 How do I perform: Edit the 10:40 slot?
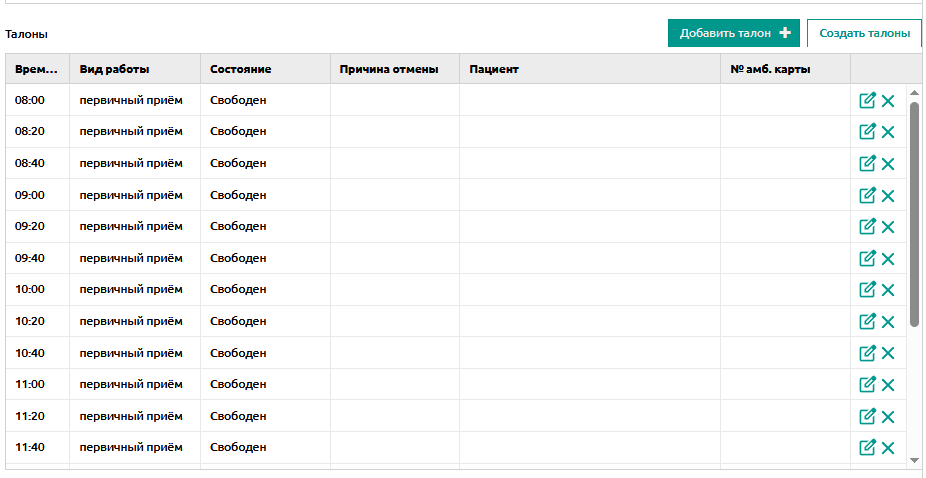tap(867, 353)
